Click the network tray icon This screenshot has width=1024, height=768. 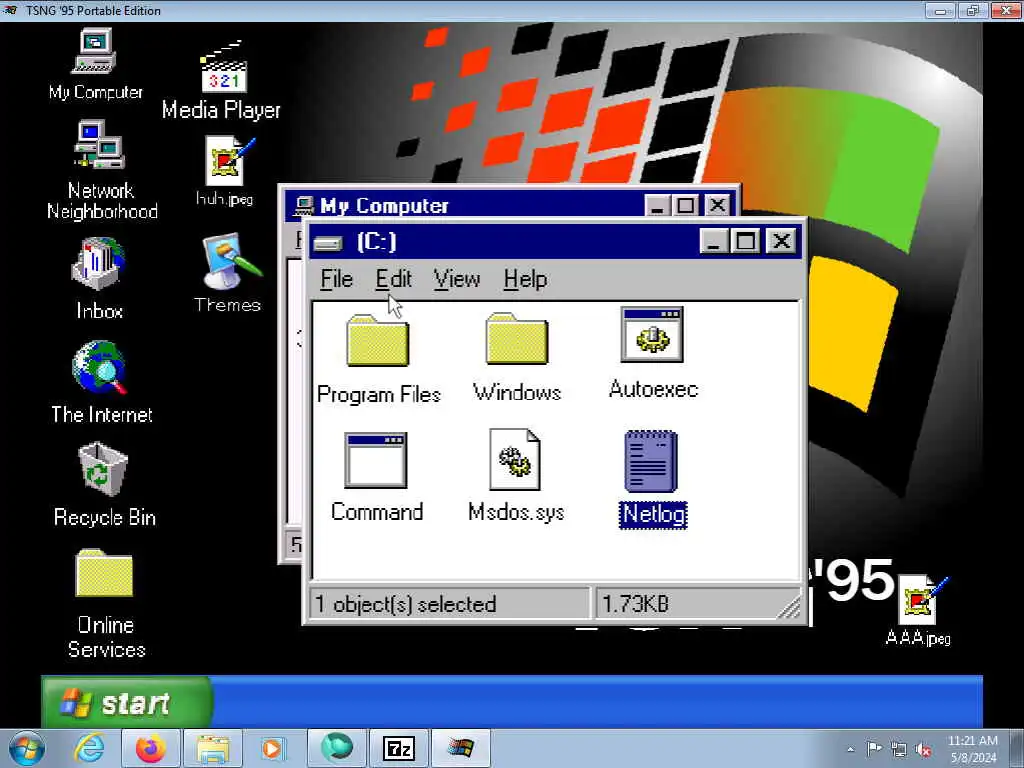[x=899, y=750]
